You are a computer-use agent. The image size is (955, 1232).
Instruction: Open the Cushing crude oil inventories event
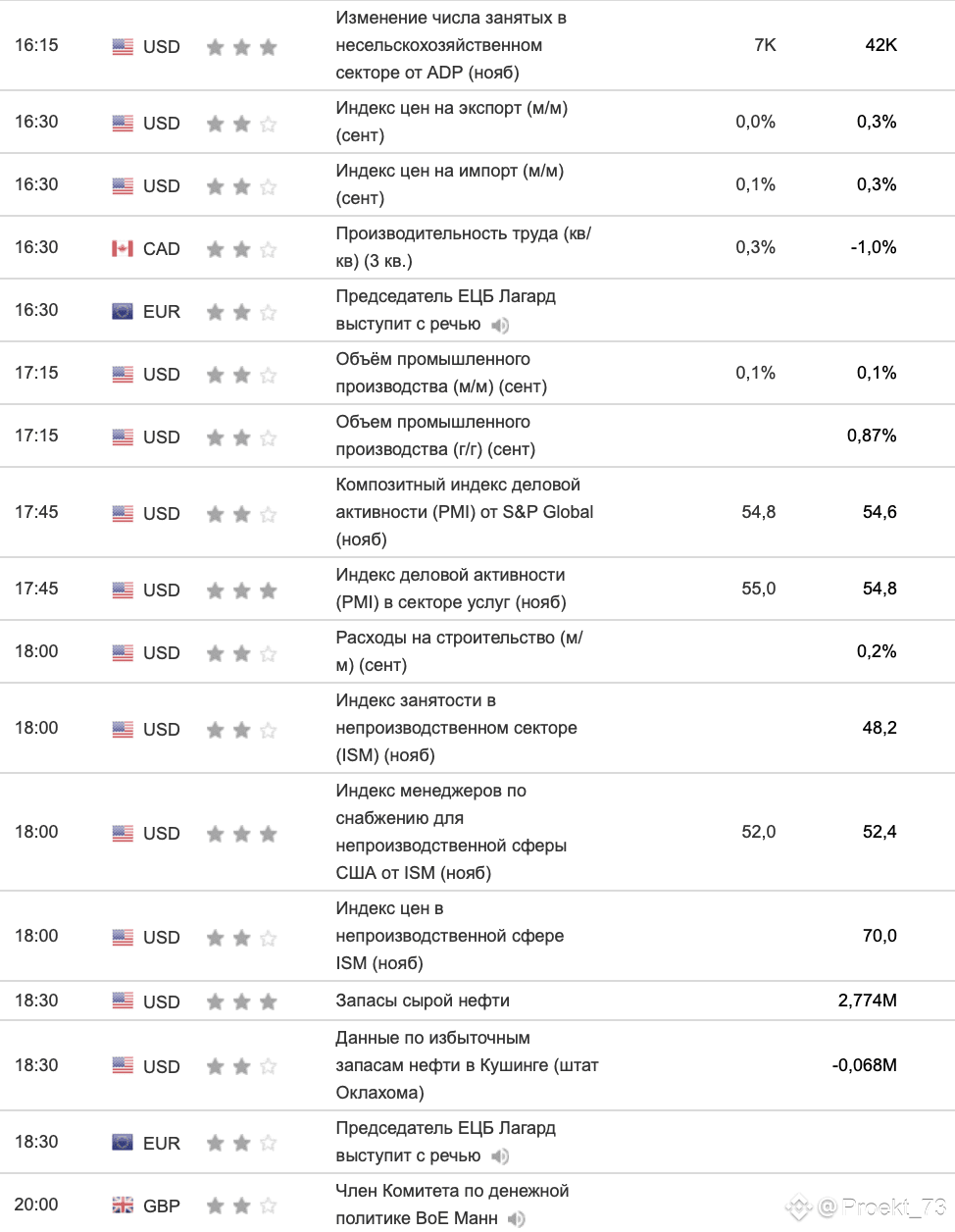467,1065
